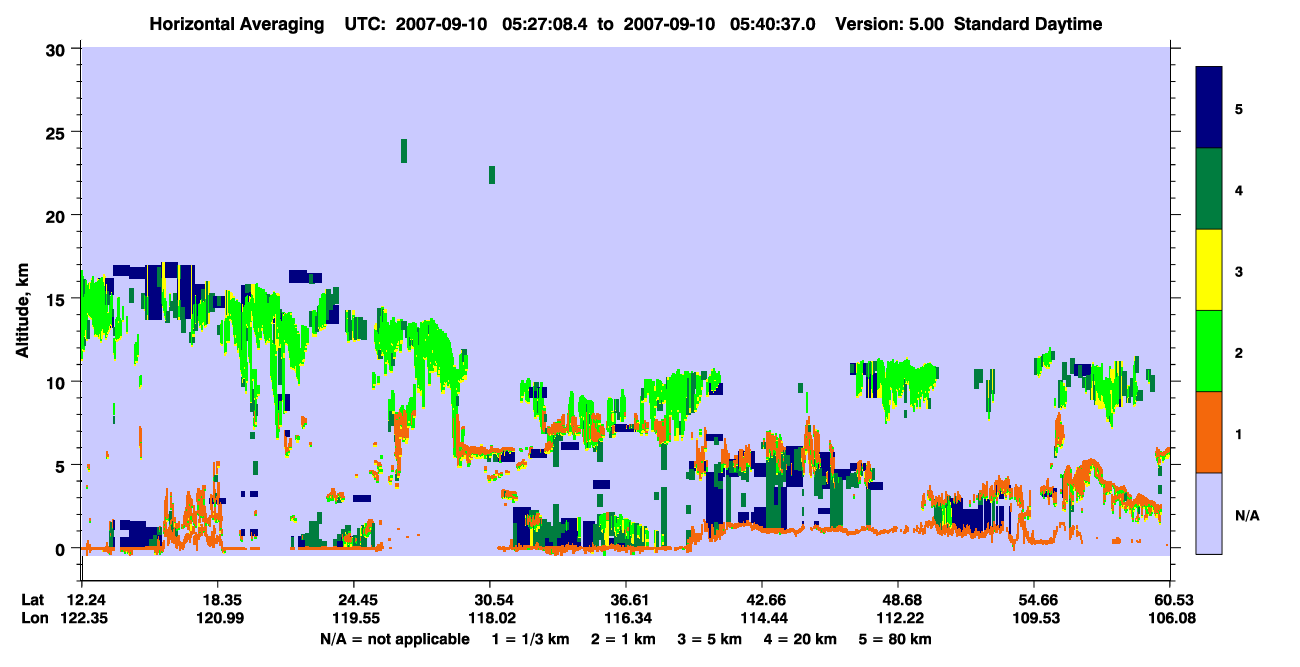Click longitude value 114.44
Viewport: 1300px width, 667px height.
(x=762, y=619)
